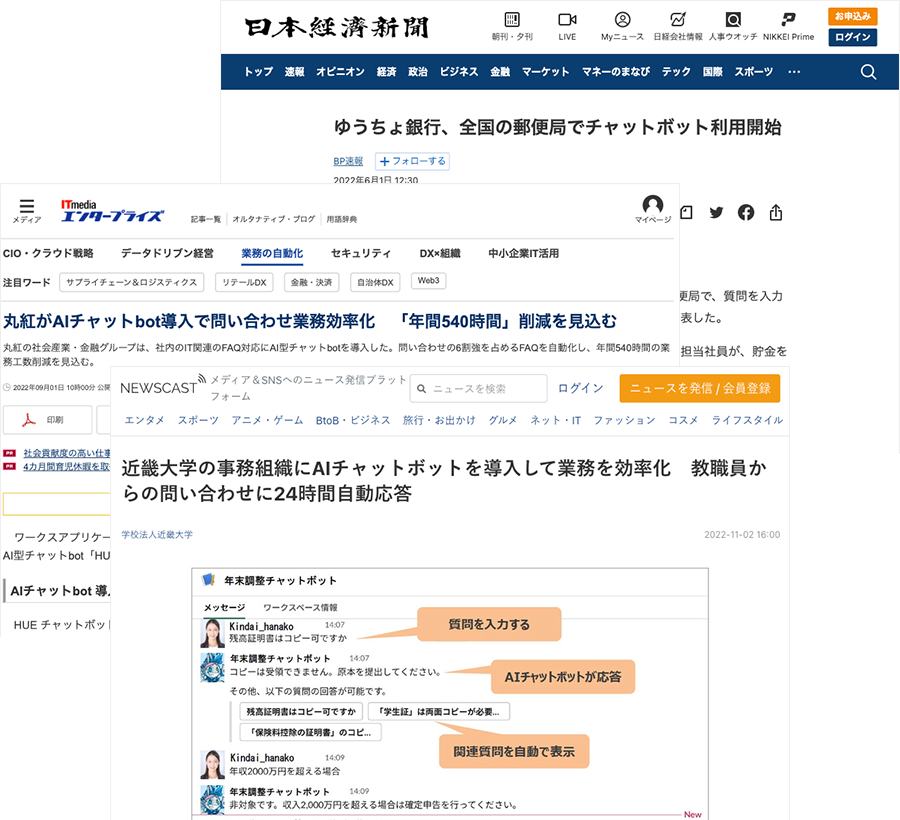Open the テック tab in Nikkei navigation
900x820 pixels.
coord(676,72)
